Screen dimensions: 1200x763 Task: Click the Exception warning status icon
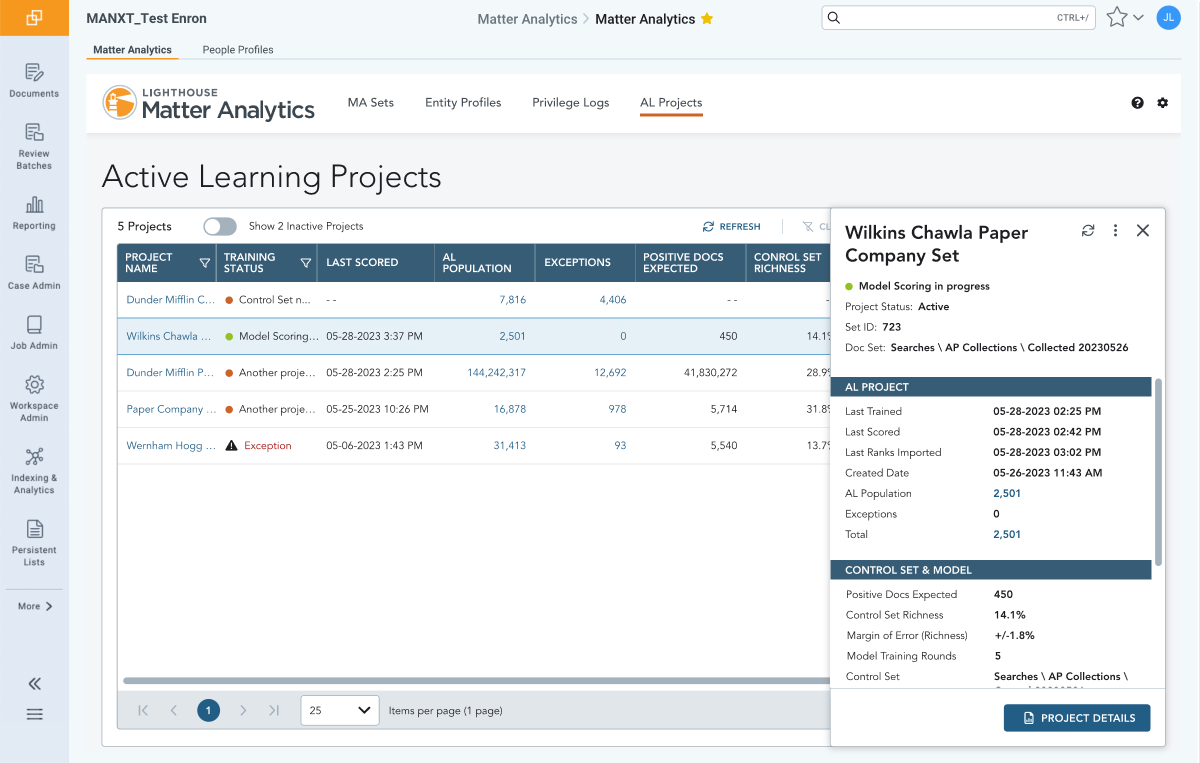click(231, 446)
